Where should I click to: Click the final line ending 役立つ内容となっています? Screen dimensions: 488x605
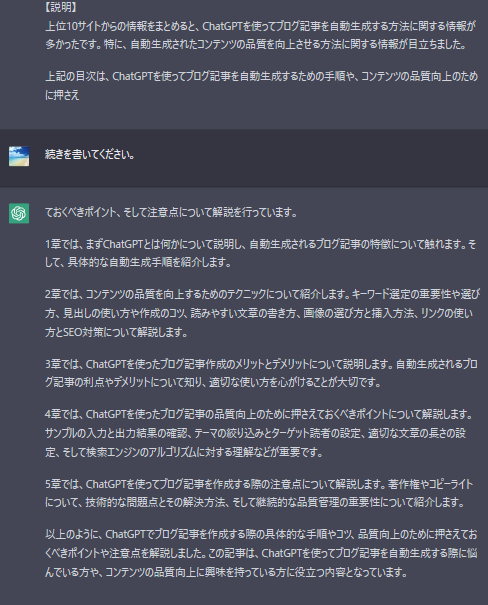pos(226,572)
